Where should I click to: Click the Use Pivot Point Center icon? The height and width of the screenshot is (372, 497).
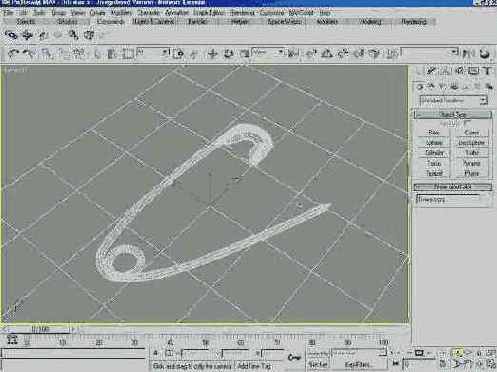click(x=293, y=53)
